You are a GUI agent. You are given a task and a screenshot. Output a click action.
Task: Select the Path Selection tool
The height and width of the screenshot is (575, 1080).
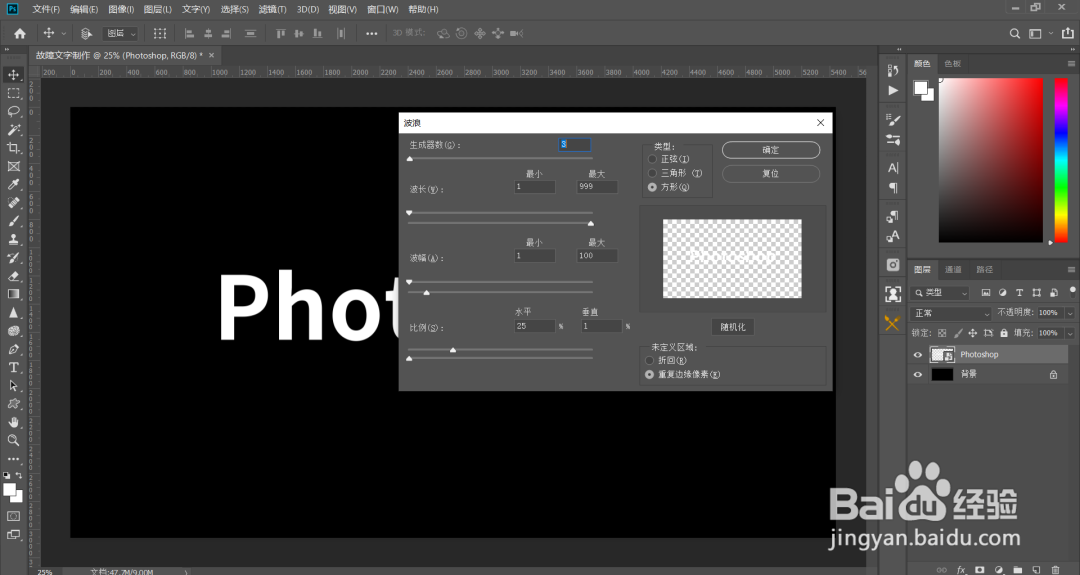coord(13,386)
